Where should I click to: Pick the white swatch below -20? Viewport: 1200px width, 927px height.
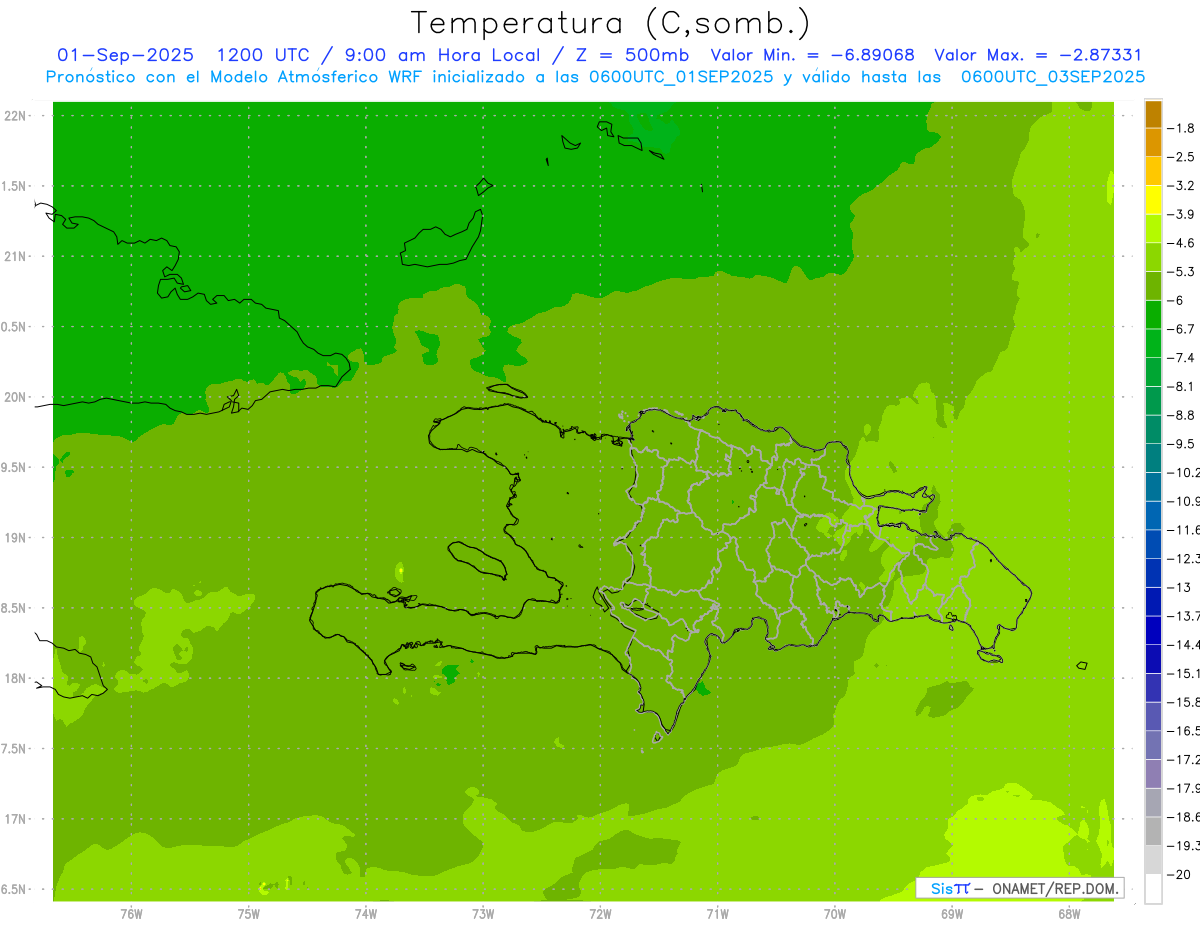(x=1153, y=888)
